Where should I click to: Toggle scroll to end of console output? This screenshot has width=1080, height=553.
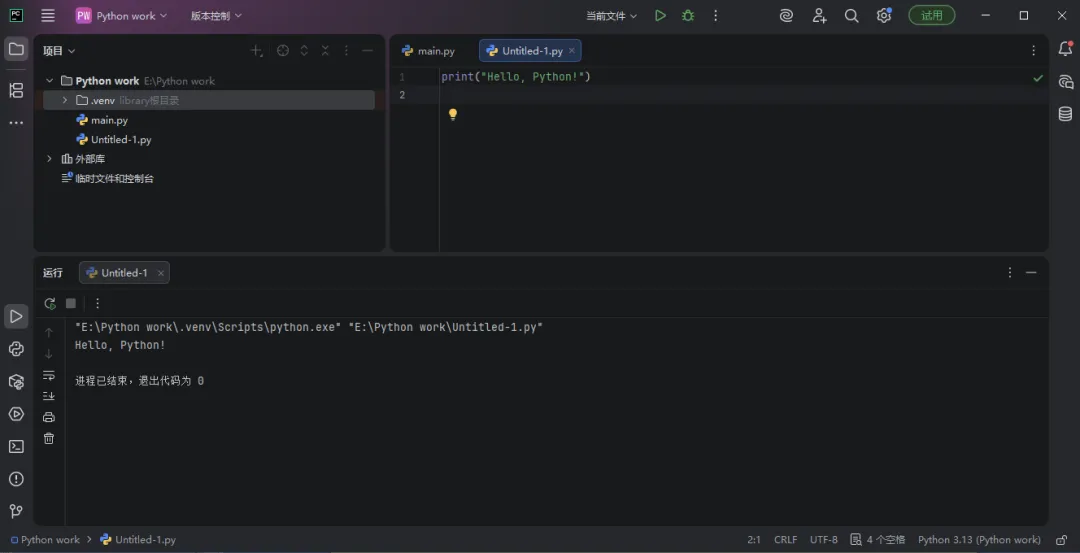tap(49, 396)
